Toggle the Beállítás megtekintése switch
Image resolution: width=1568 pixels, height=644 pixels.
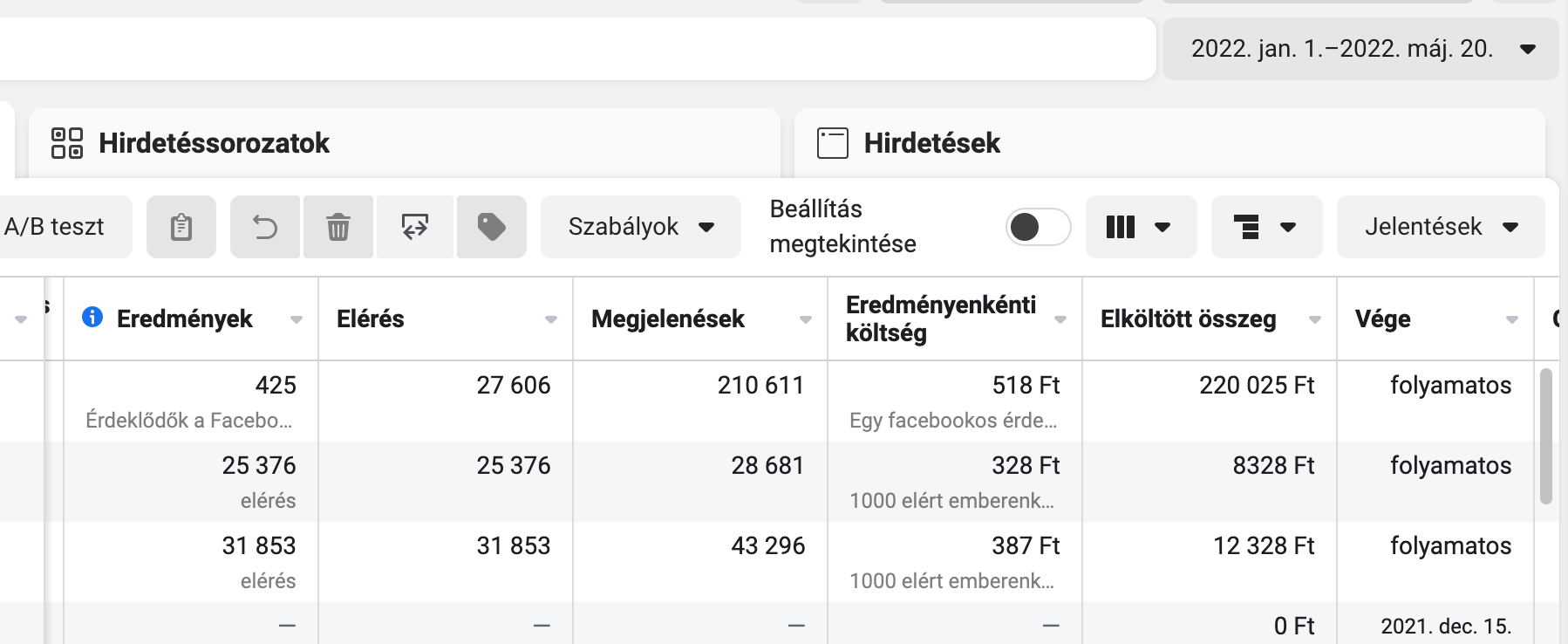[x=1038, y=227]
